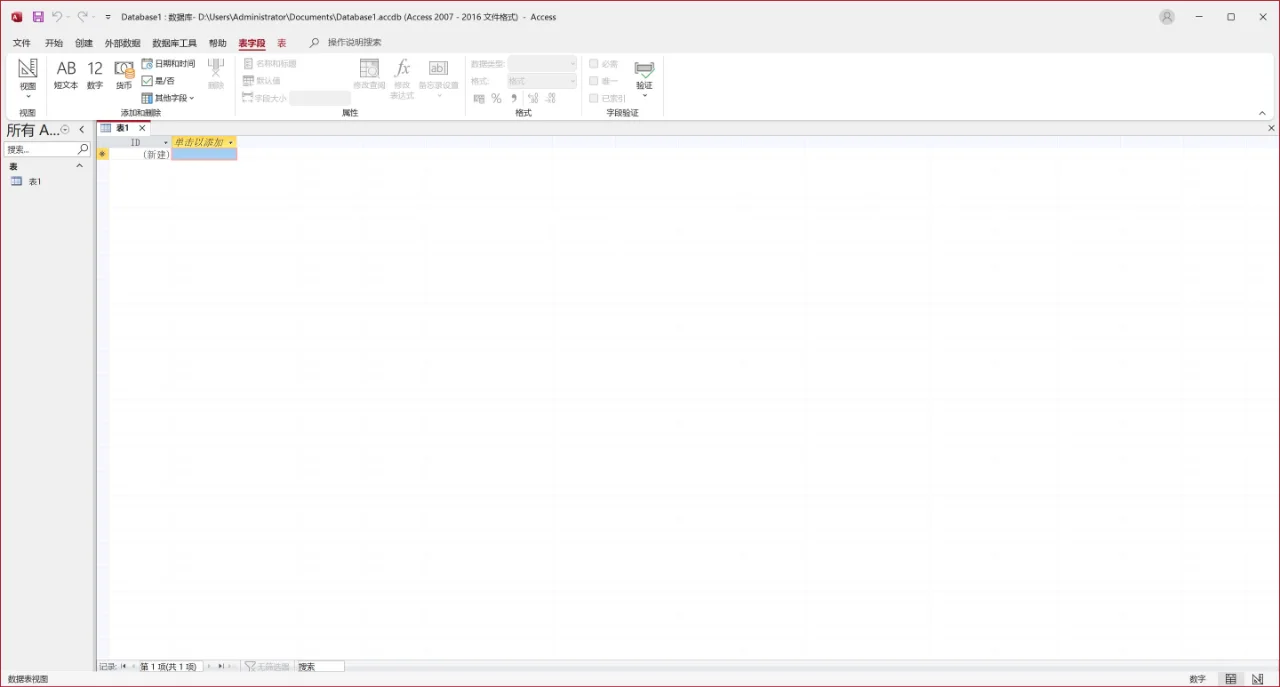Open the 视图 (Views) dropdown arrow
The image size is (1280, 687).
(x=27, y=95)
